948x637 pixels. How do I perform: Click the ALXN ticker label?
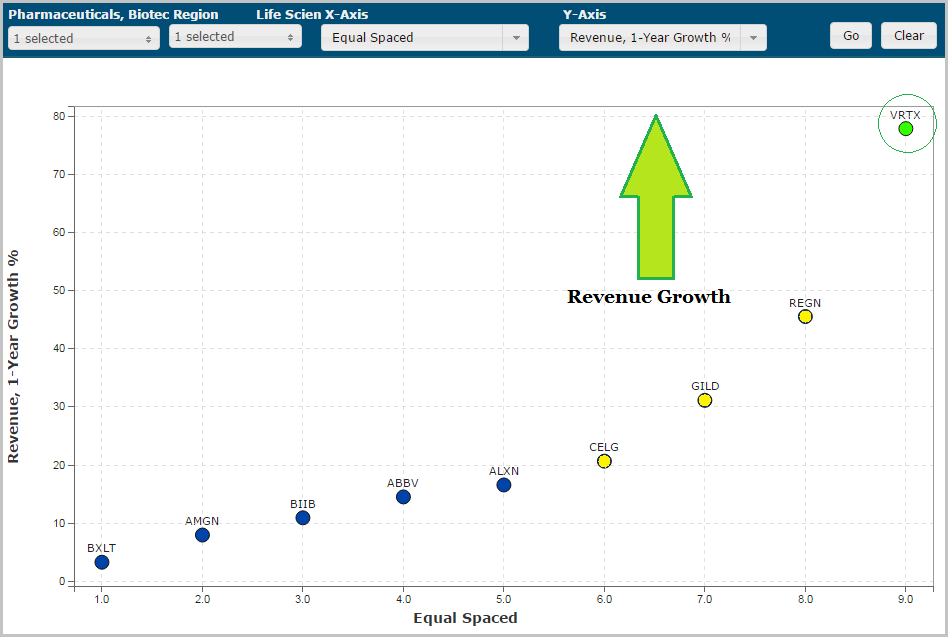point(504,471)
